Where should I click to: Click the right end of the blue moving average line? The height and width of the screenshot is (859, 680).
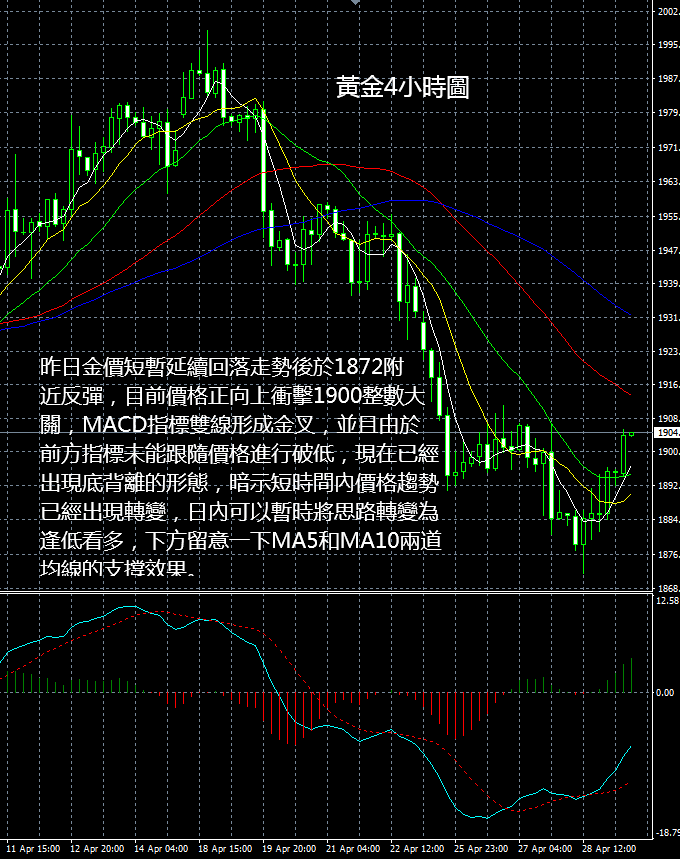[630, 315]
